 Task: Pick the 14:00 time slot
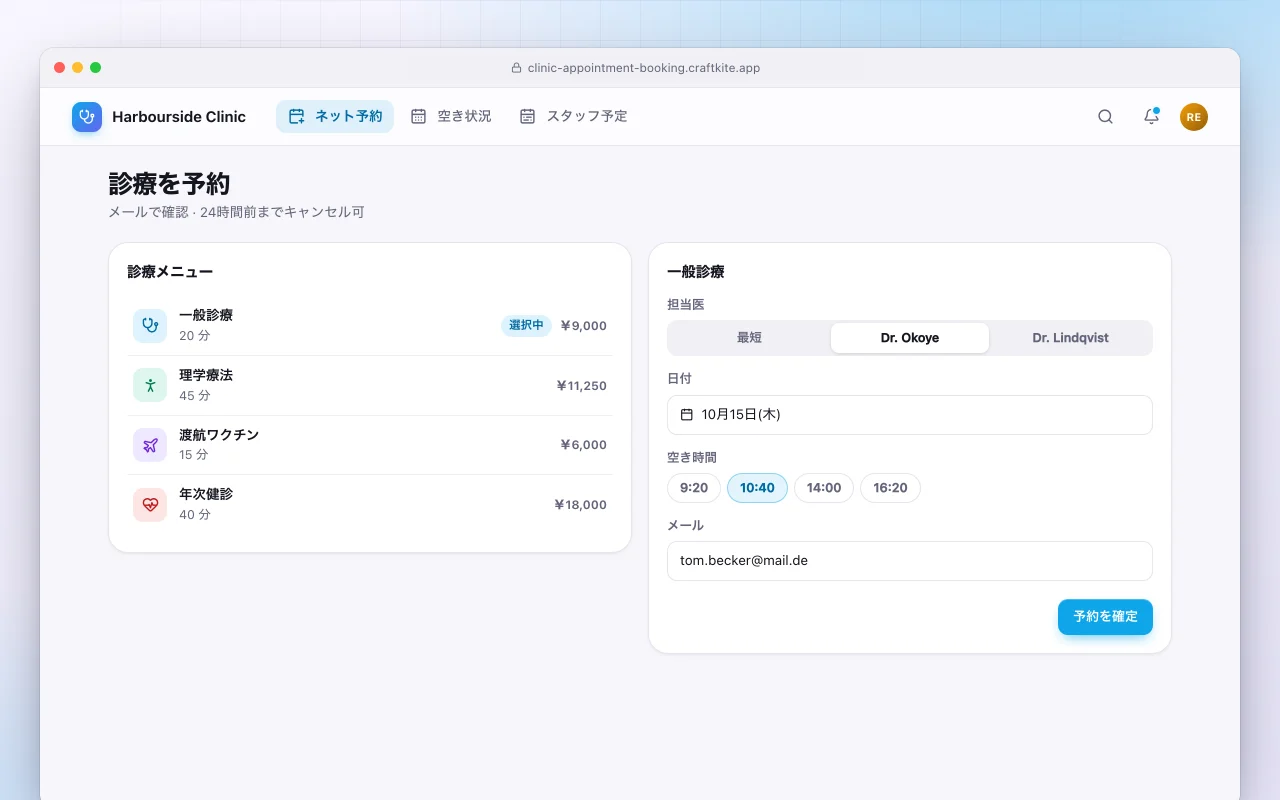pos(824,488)
